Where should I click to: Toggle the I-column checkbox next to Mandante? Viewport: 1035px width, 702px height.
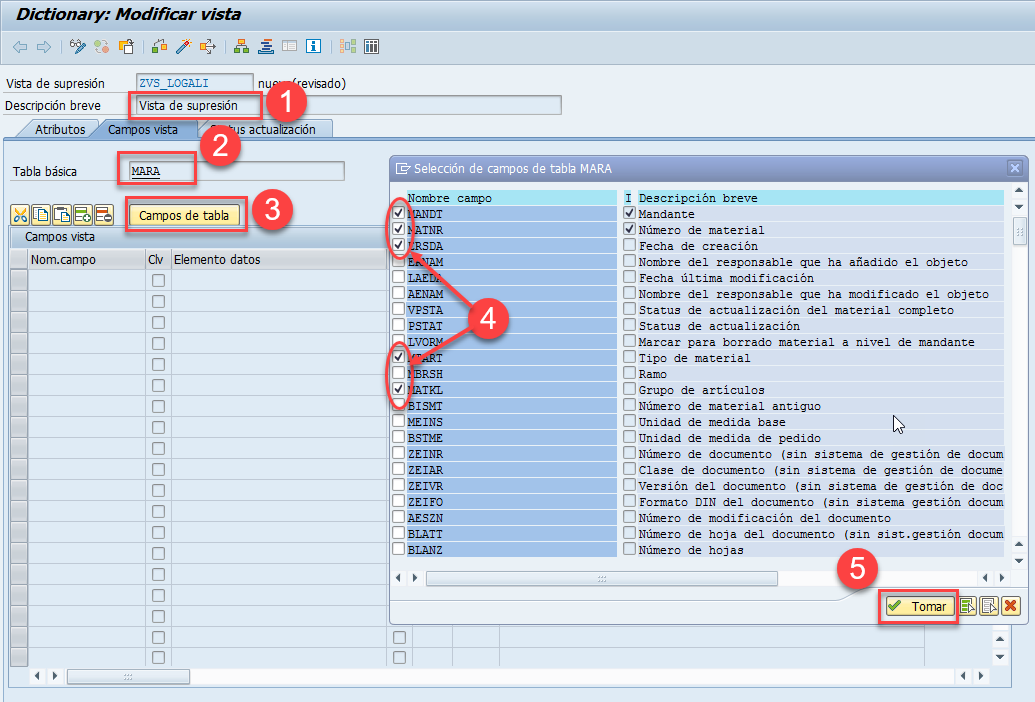[x=630, y=213]
